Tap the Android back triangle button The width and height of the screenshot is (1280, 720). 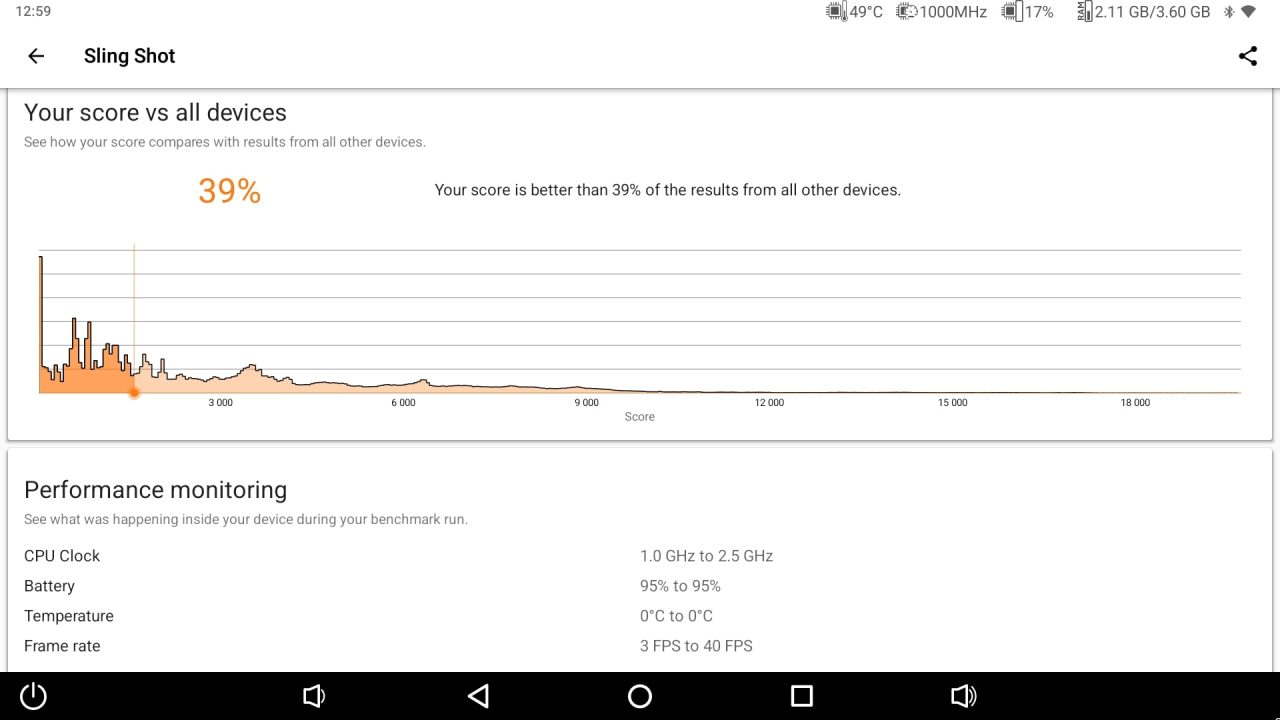click(478, 696)
